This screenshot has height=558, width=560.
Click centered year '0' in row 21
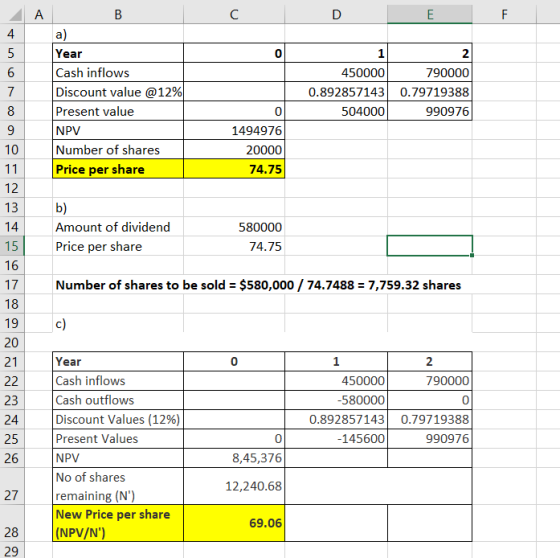234,362
